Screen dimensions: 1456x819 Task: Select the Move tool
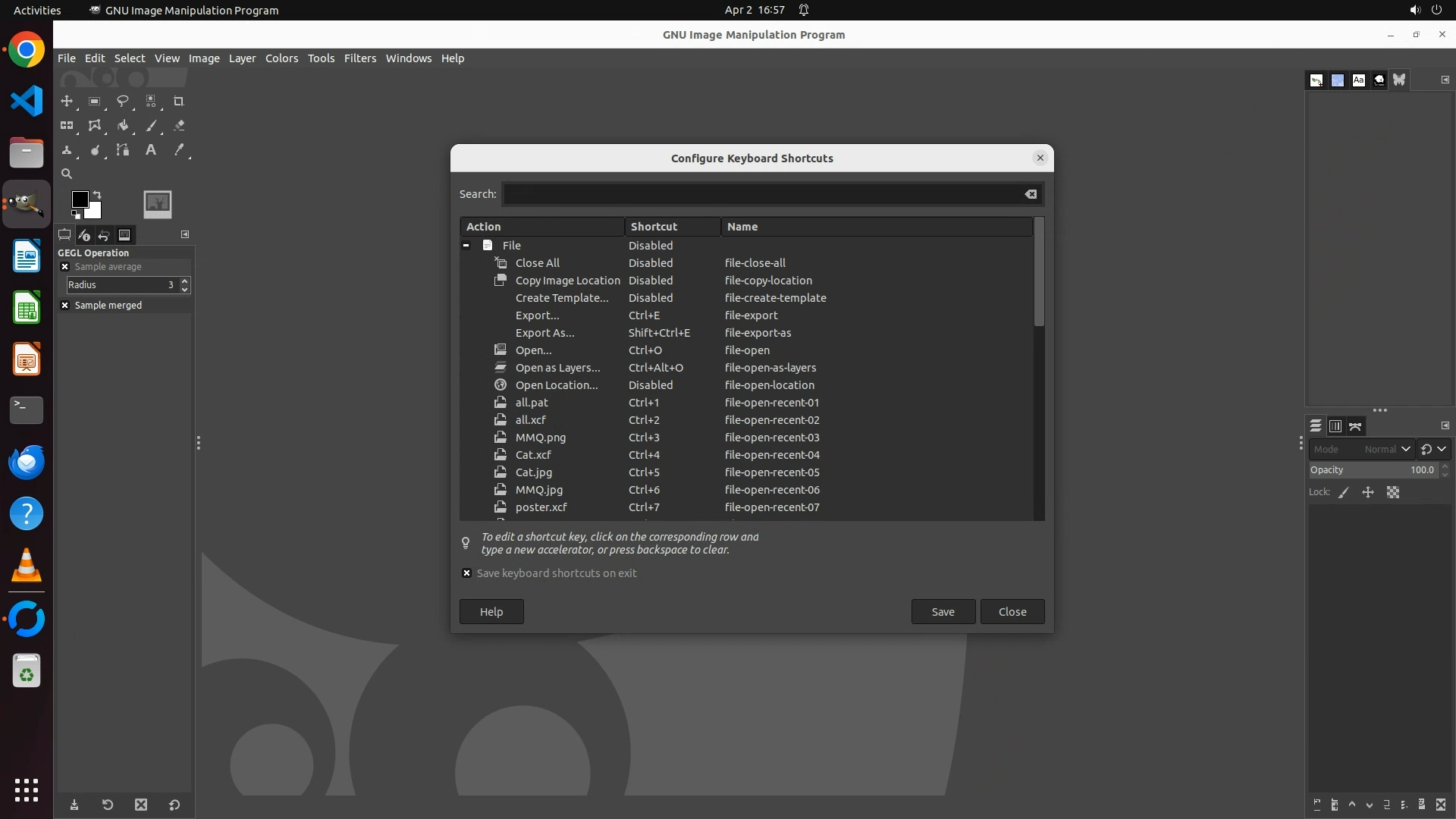pos(67,101)
